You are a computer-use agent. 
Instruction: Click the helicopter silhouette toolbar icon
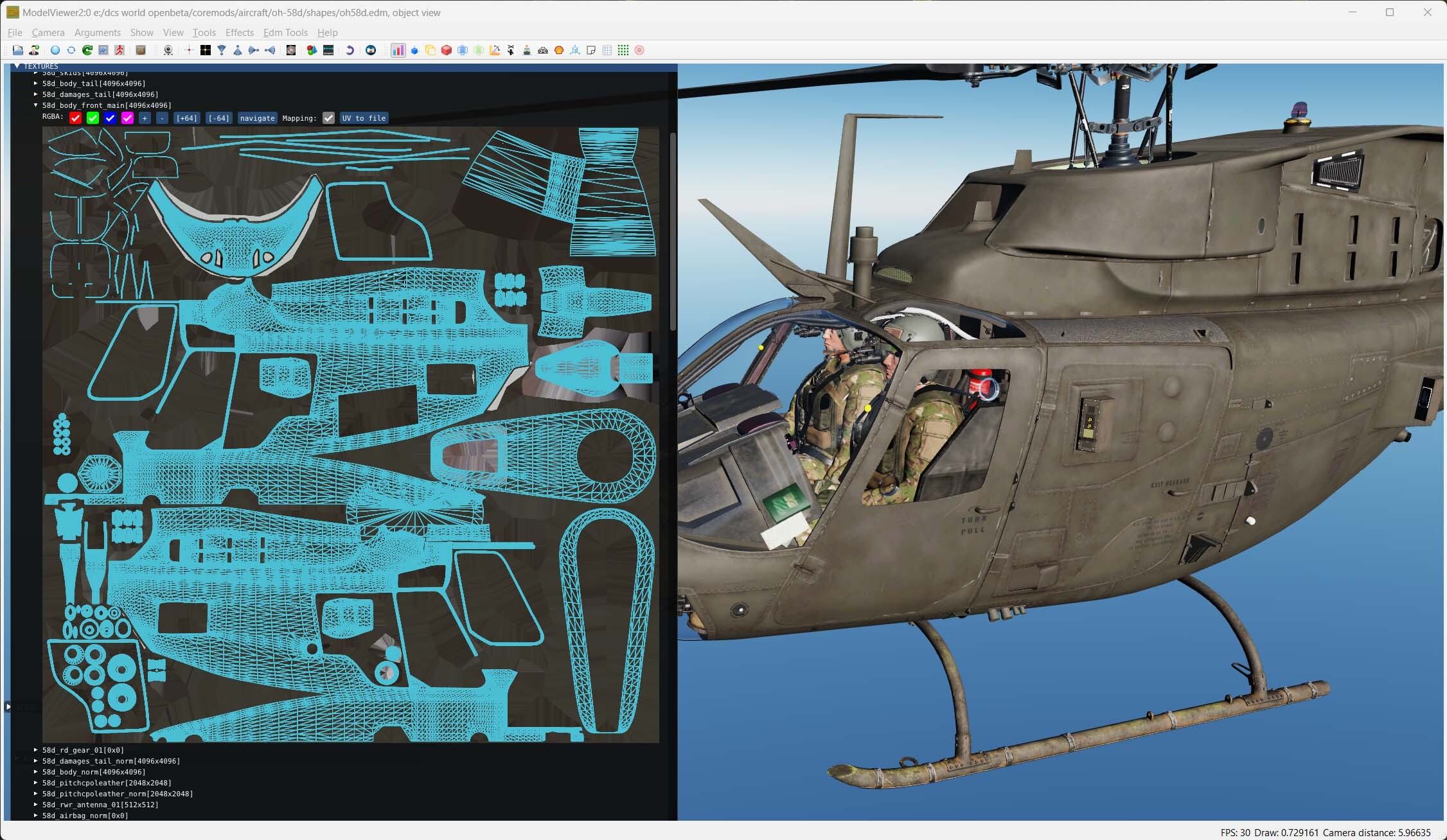(x=511, y=50)
